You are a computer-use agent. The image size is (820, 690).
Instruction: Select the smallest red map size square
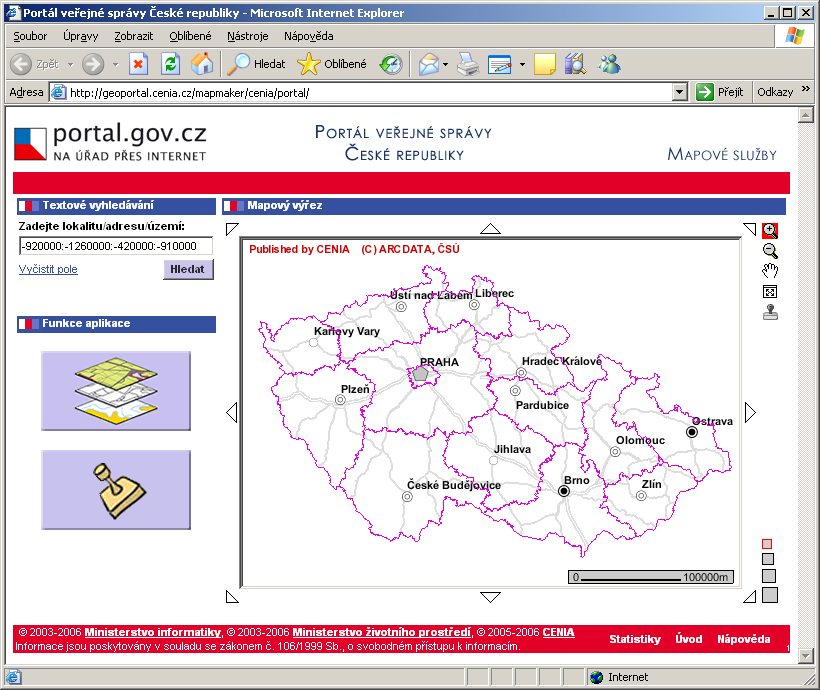[x=767, y=544]
